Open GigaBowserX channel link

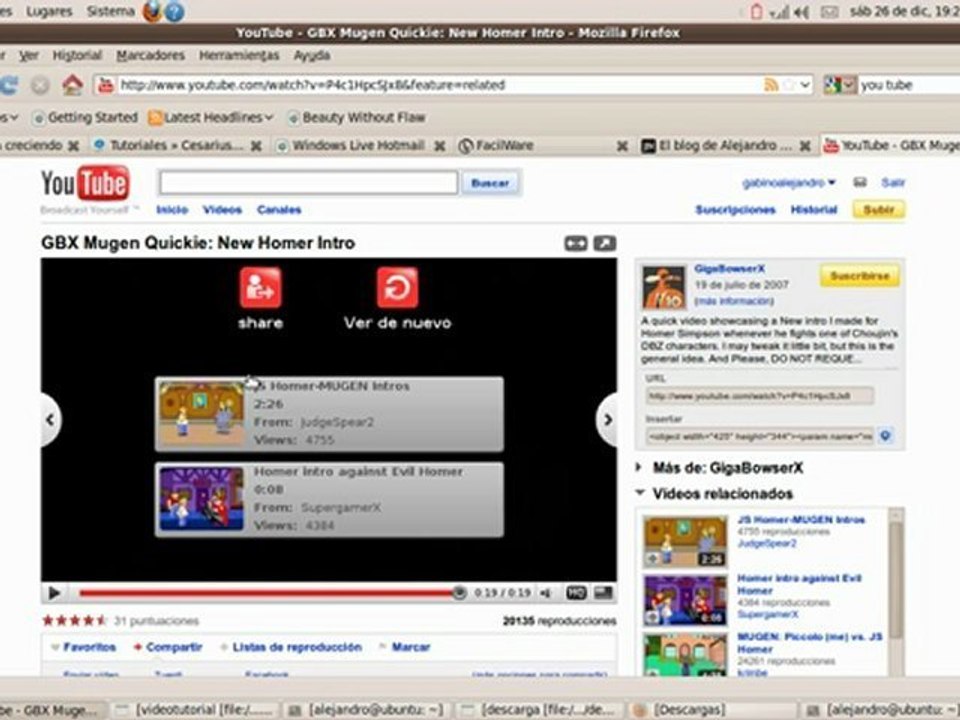[729, 268]
